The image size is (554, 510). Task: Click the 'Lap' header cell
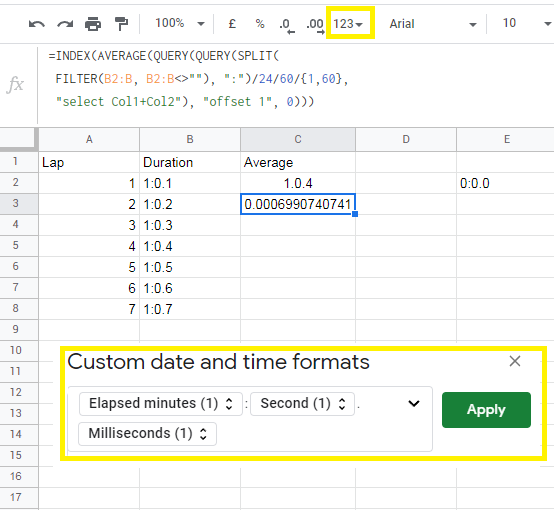pos(89,162)
